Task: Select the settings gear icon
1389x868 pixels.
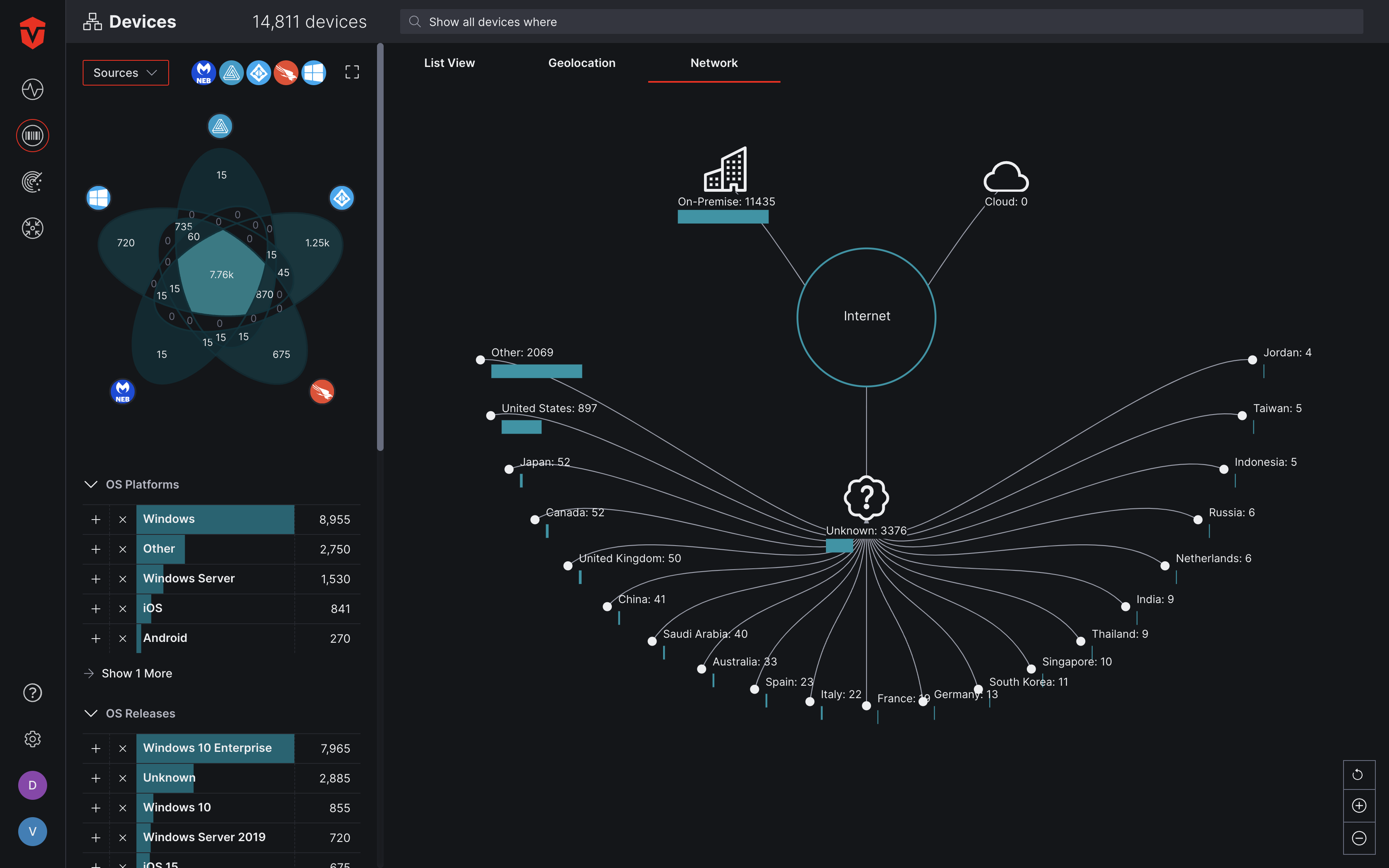Action: click(32, 738)
